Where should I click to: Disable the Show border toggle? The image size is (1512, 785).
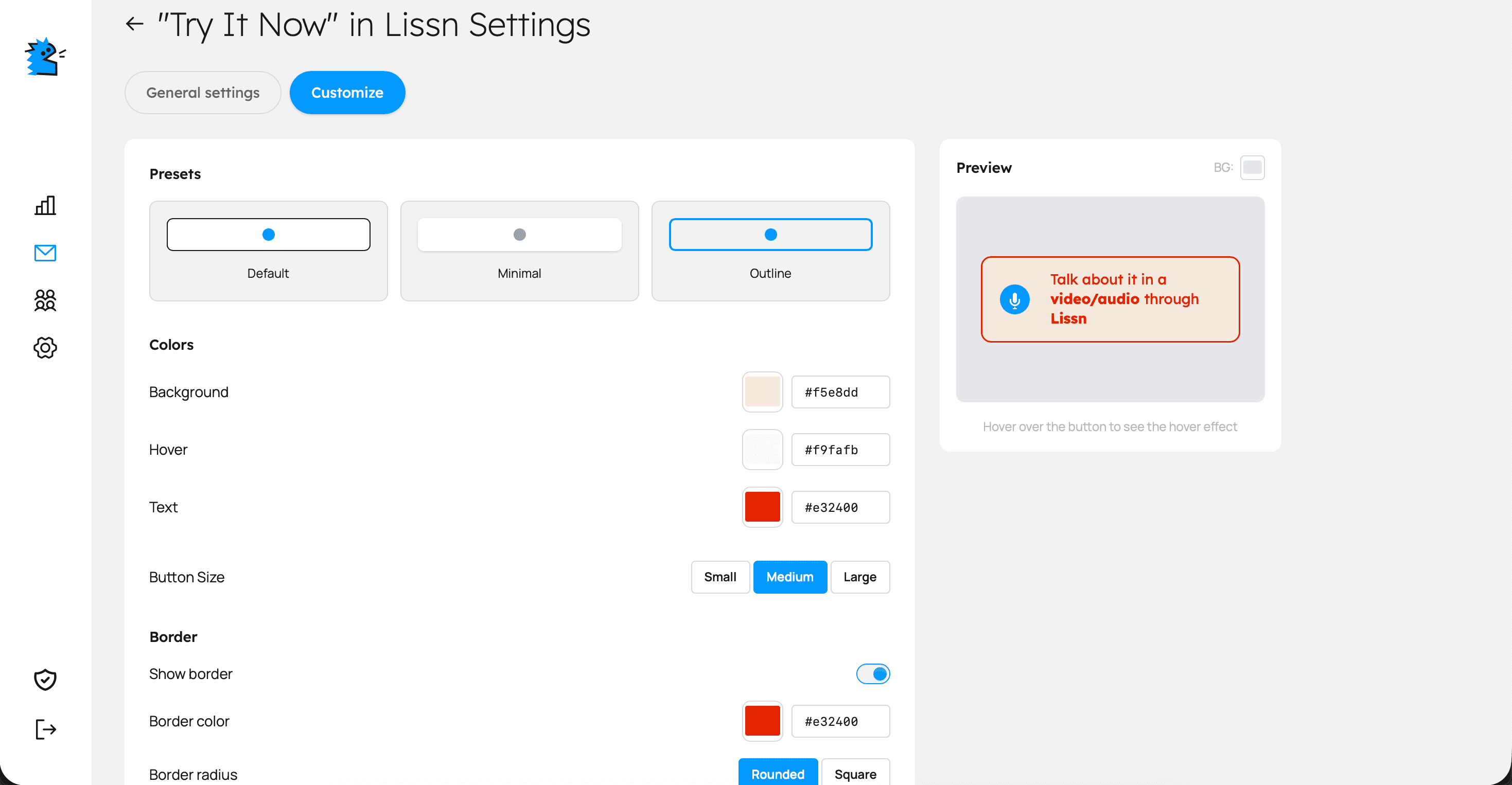coord(873,673)
